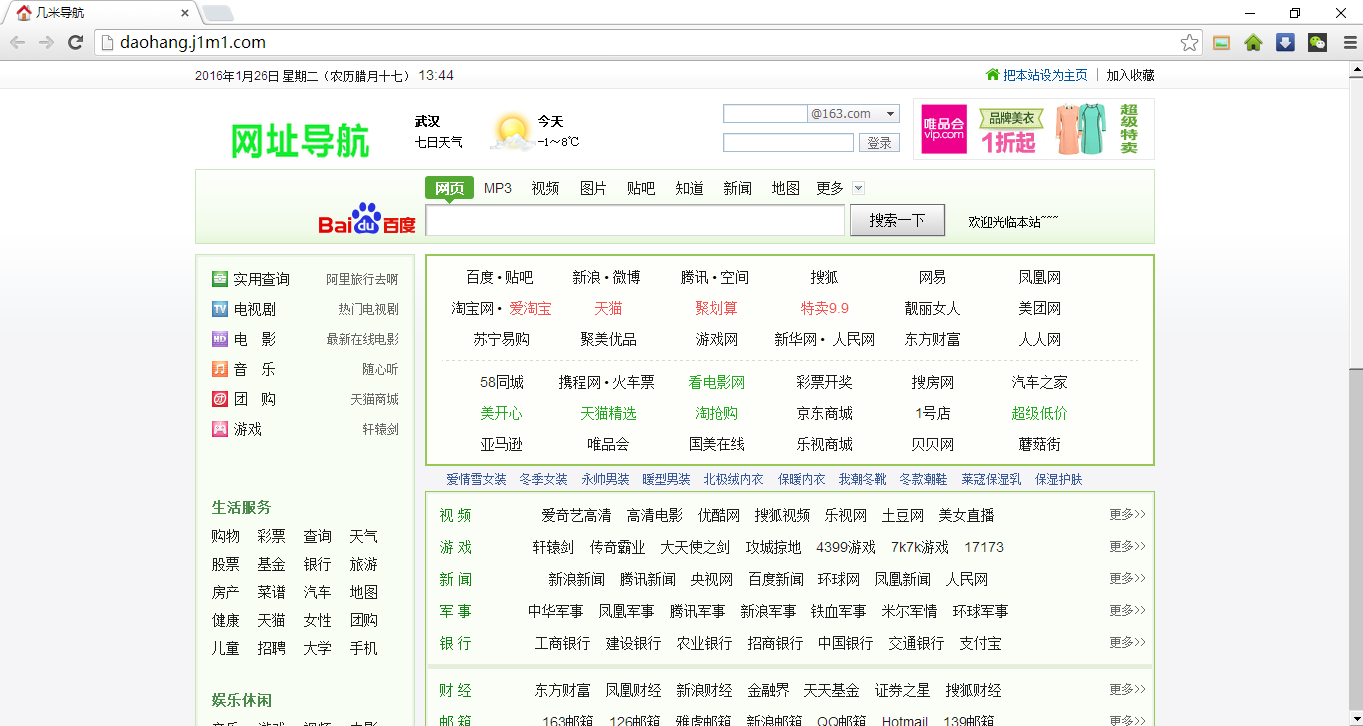This screenshot has height=726, width=1363.
Task: Open downloads via blue arrow icon
Action: [1285, 43]
